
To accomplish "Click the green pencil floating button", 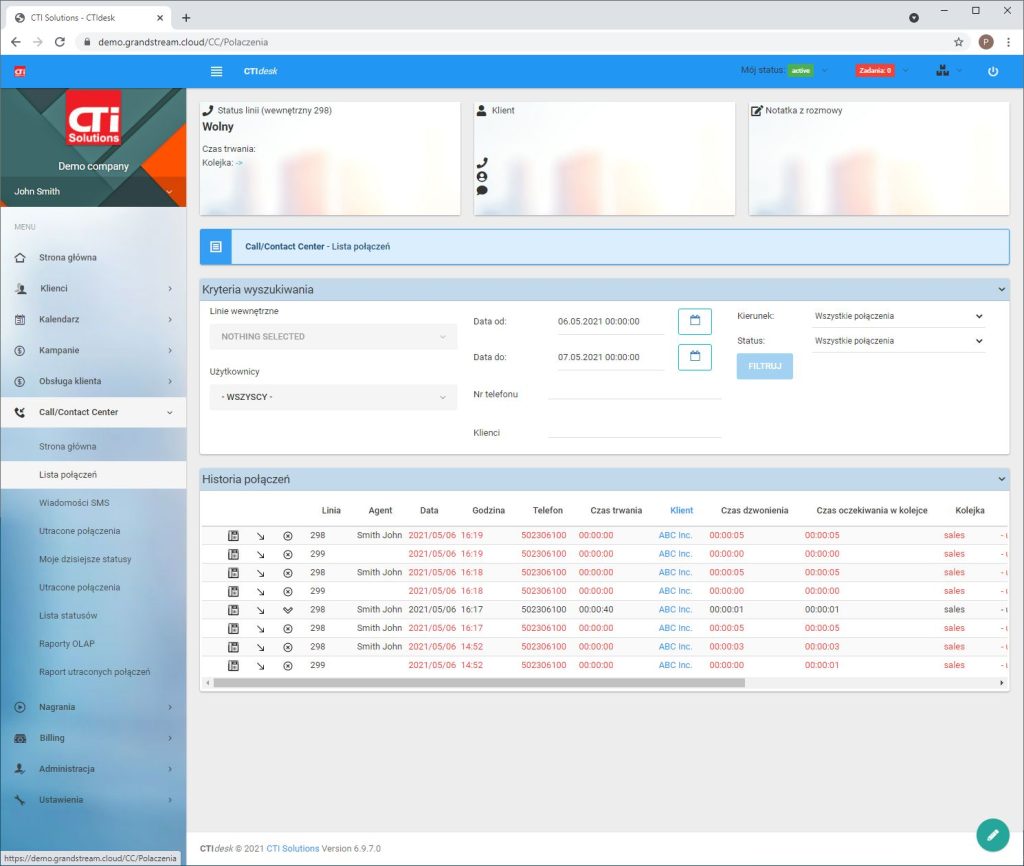I will click(x=991, y=834).
